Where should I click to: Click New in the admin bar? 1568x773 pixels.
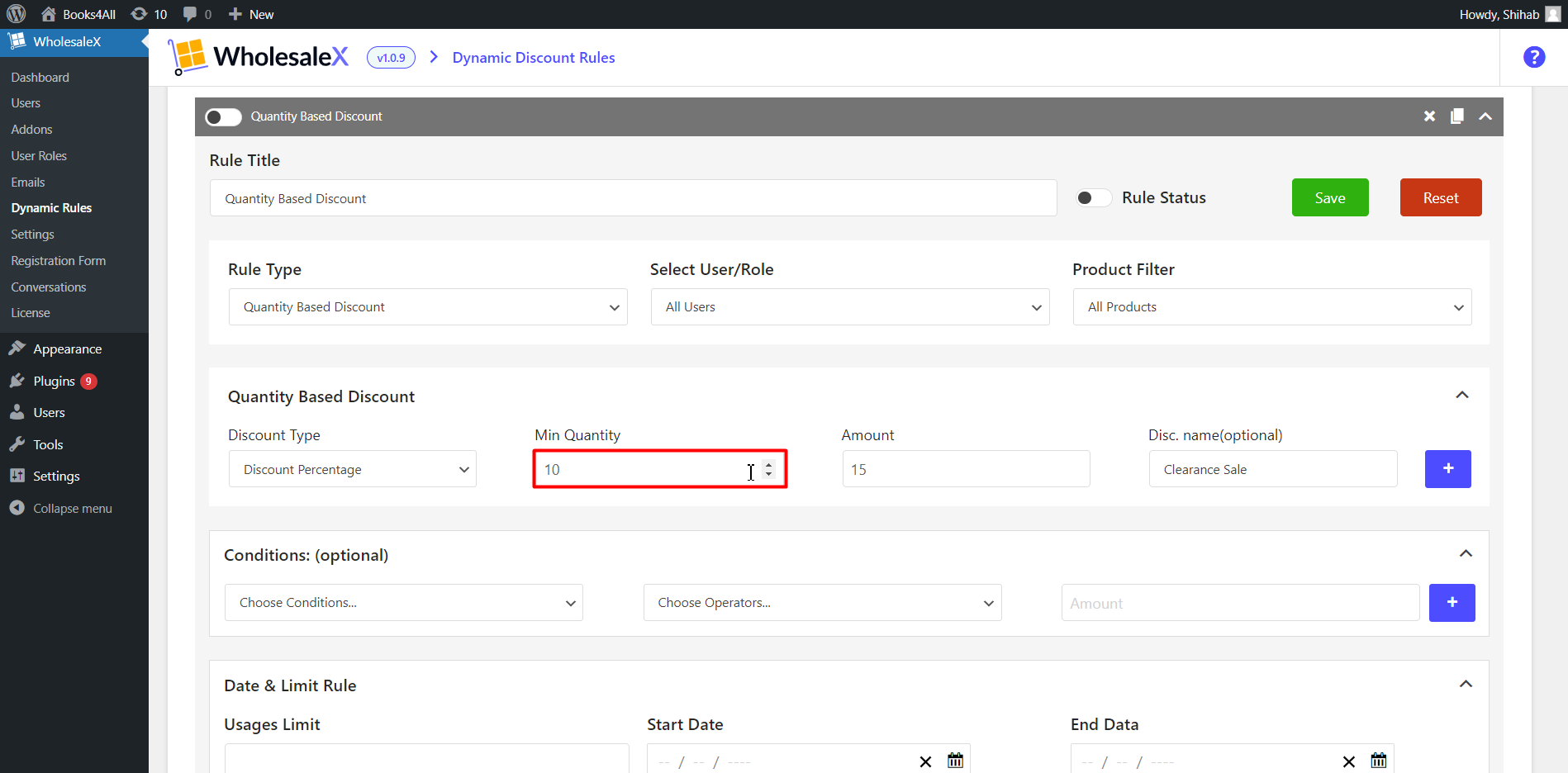point(251,14)
